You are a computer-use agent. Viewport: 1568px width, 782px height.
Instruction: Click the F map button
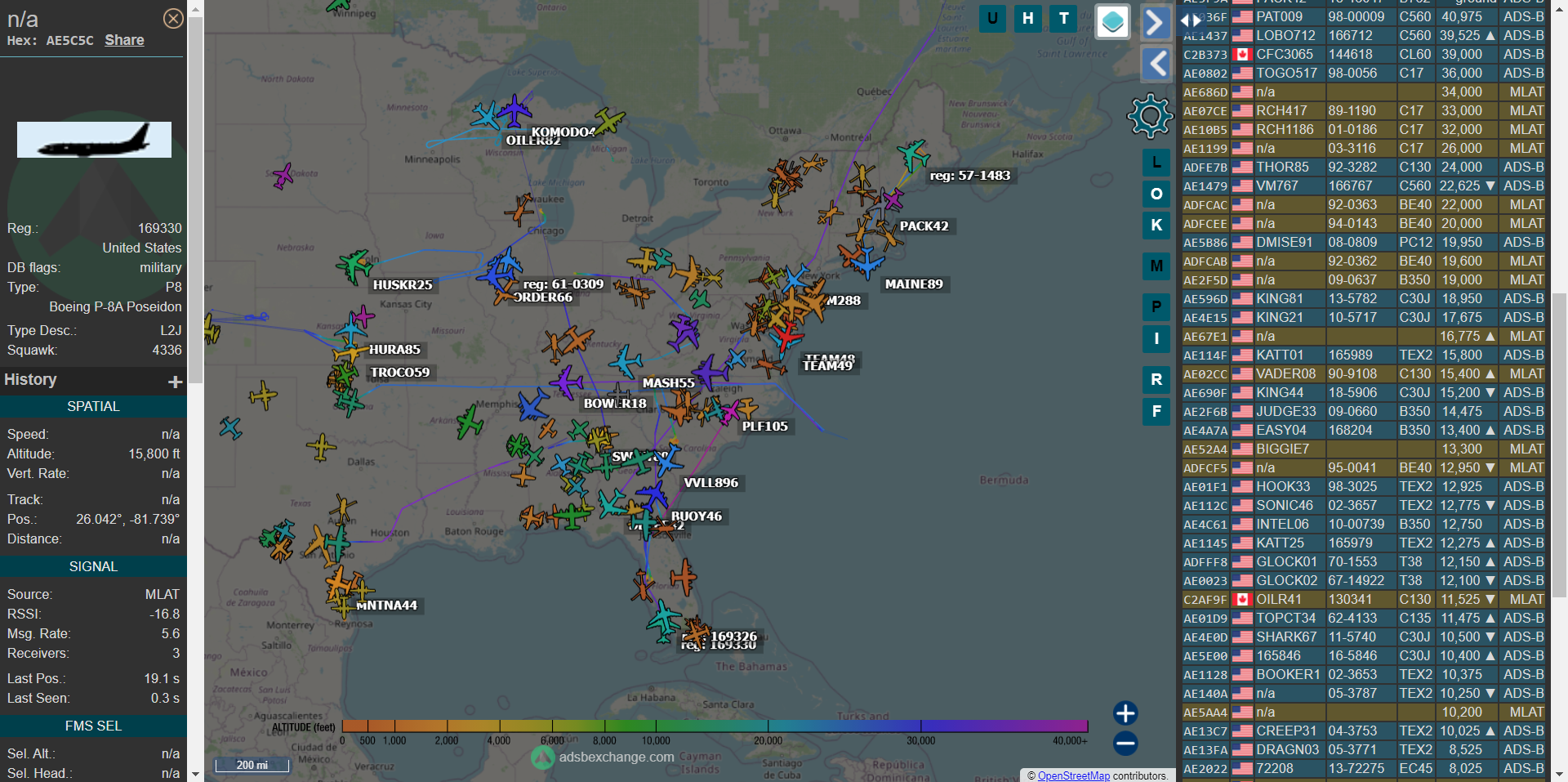click(x=1156, y=411)
